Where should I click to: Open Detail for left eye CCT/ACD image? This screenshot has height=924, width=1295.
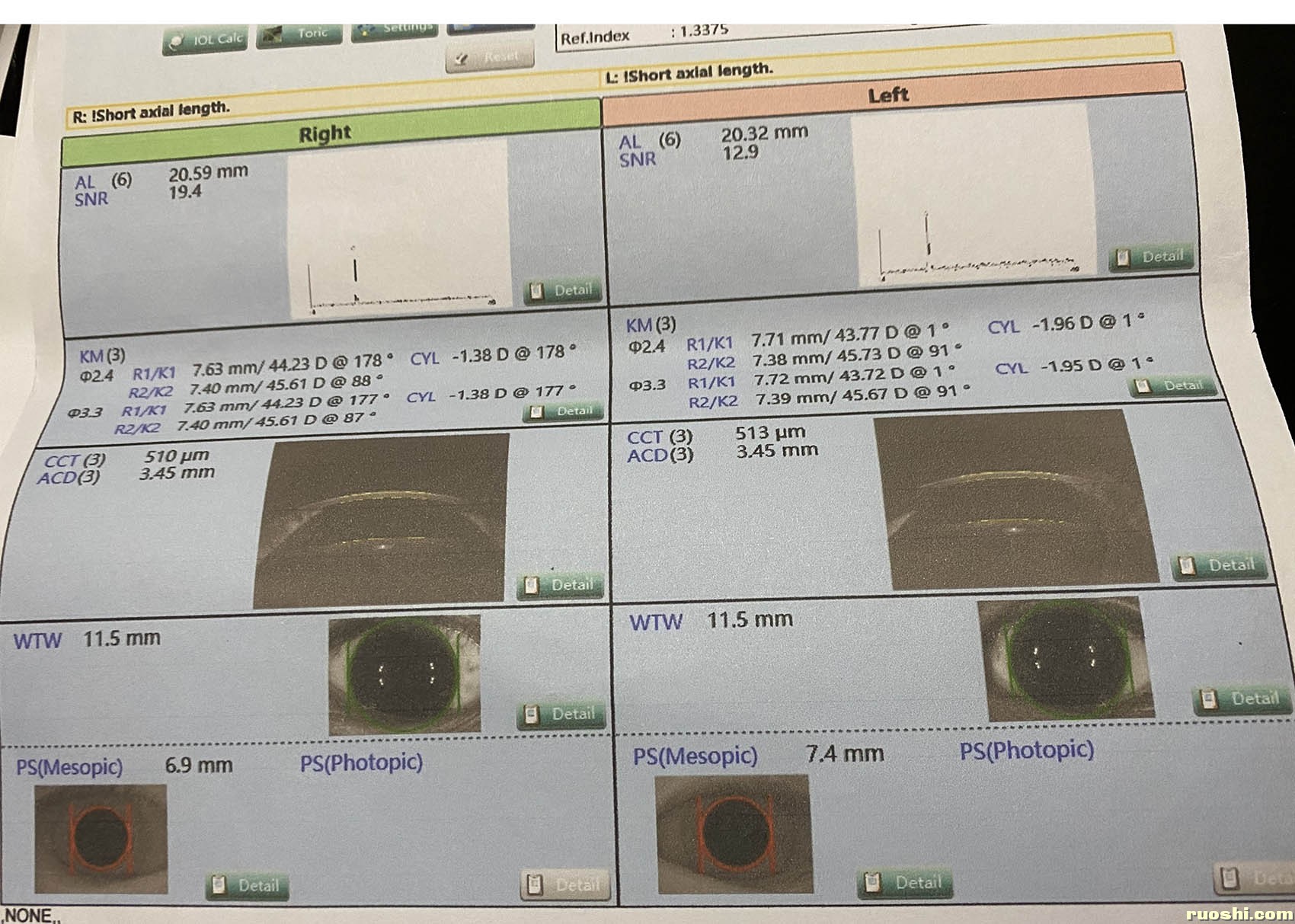1220,566
